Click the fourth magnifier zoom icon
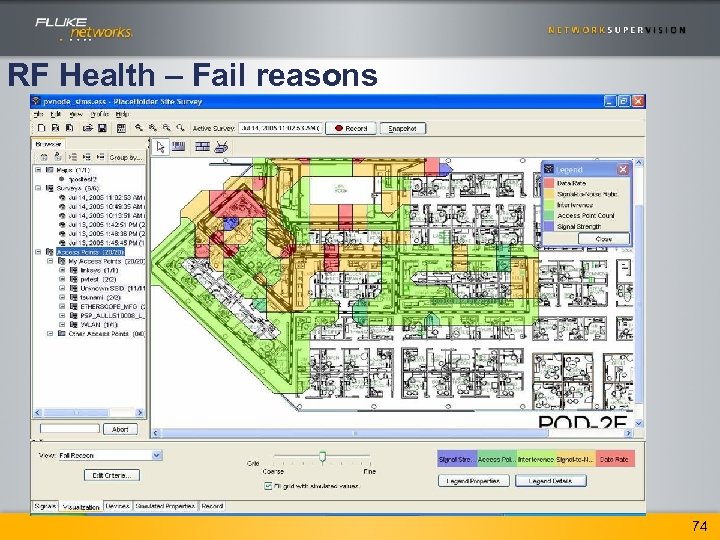720x540 pixels. point(180,128)
